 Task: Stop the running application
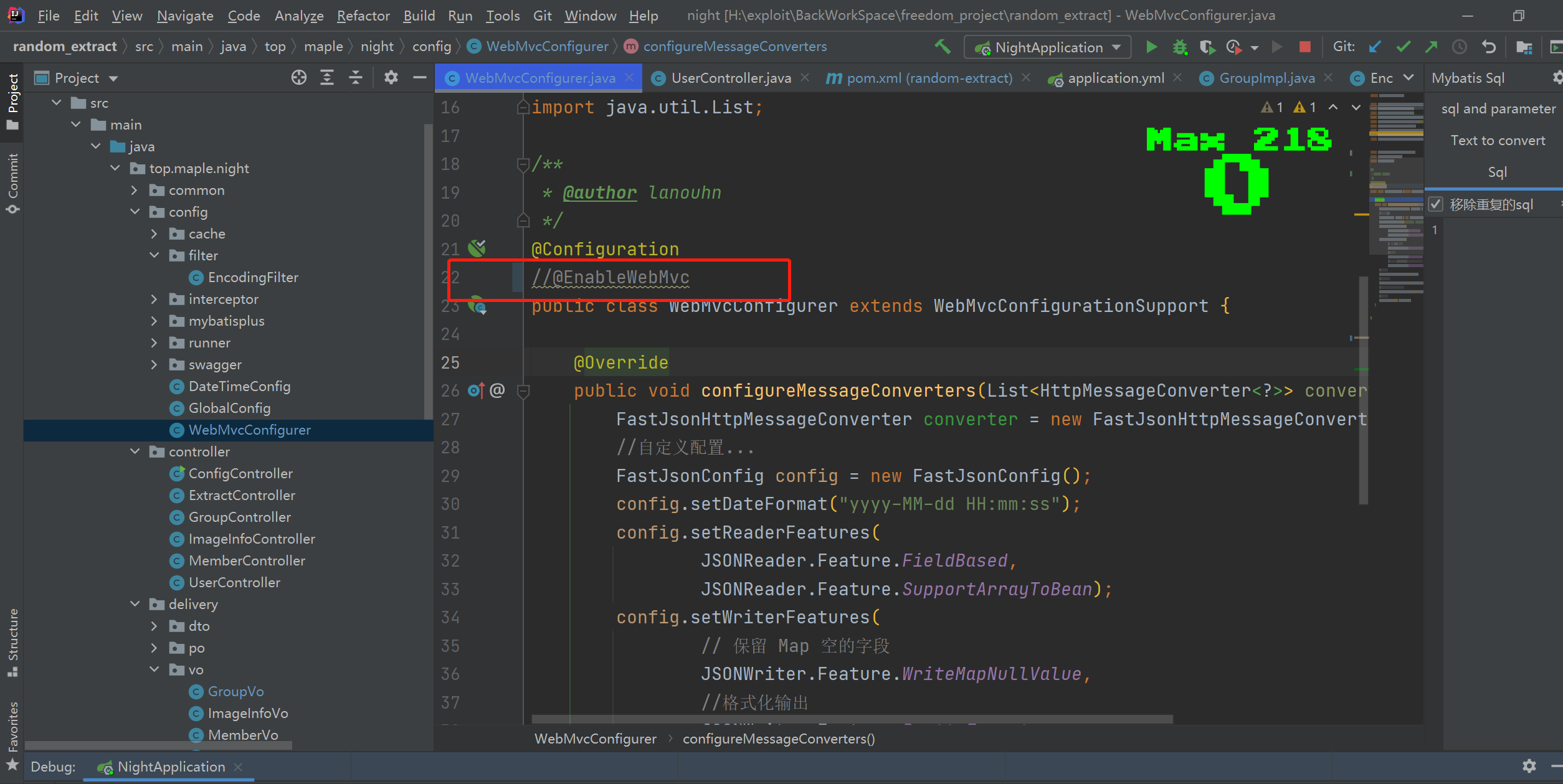click(x=1304, y=47)
